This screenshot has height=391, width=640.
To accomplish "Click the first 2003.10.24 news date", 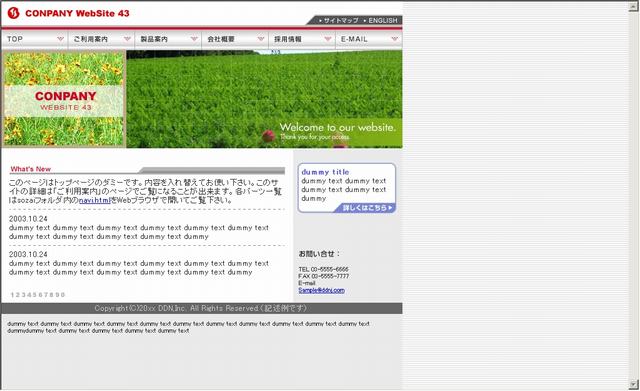I will coord(28,219).
